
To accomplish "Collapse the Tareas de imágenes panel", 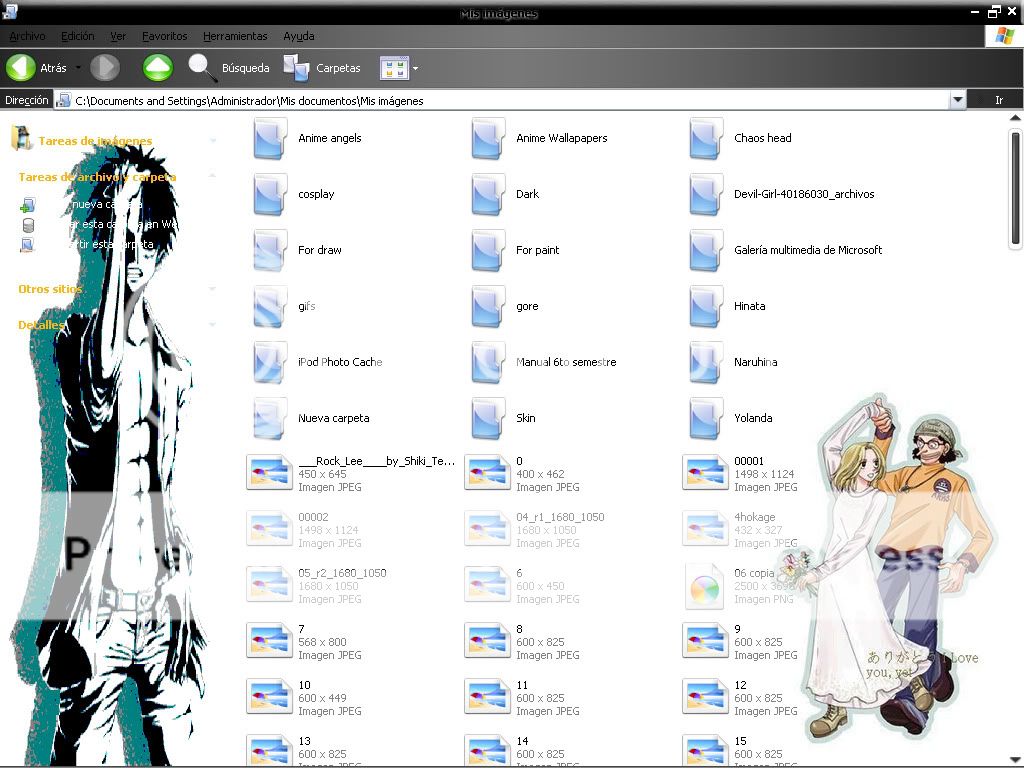I will pos(213,140).
